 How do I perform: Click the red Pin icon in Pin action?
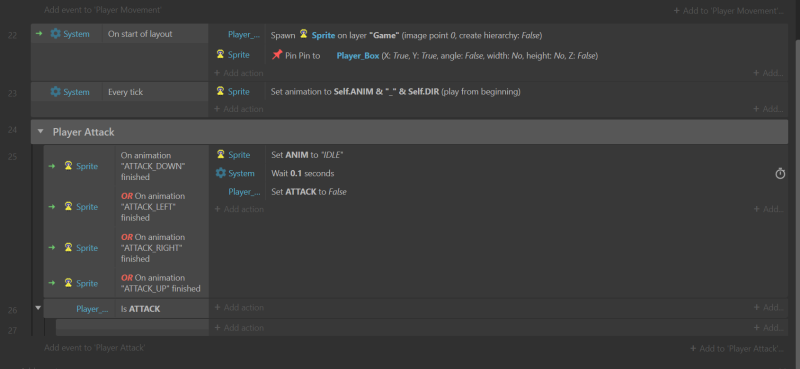(277, 55)
